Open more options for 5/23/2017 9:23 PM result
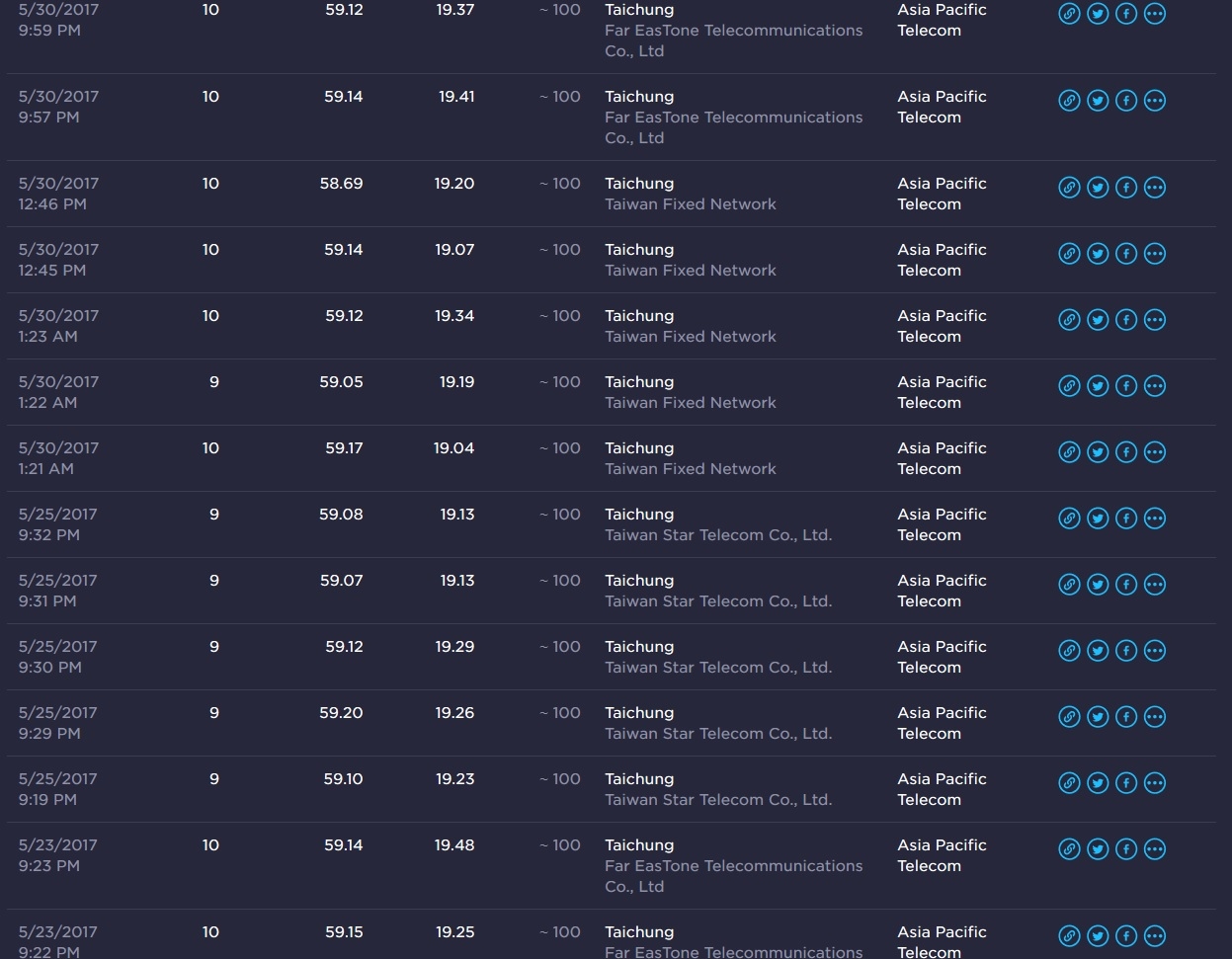 1155,849
